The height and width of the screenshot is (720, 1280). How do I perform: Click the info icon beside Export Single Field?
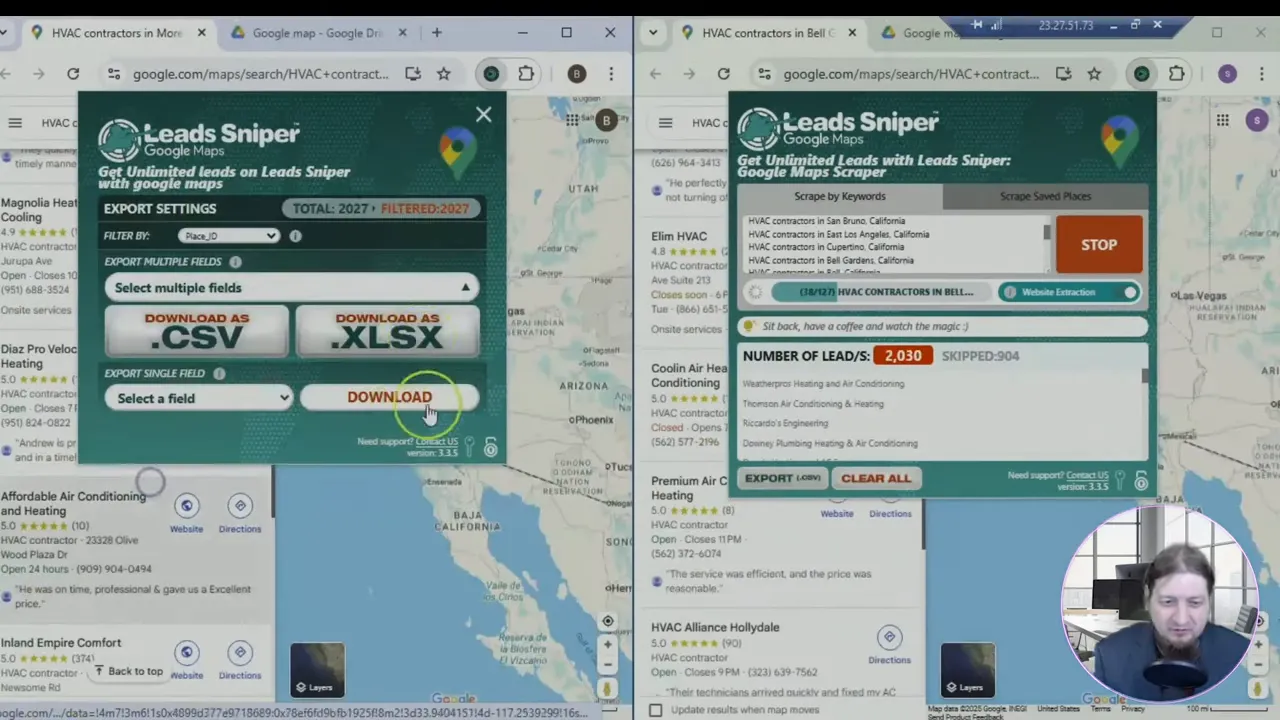point(219,373)
